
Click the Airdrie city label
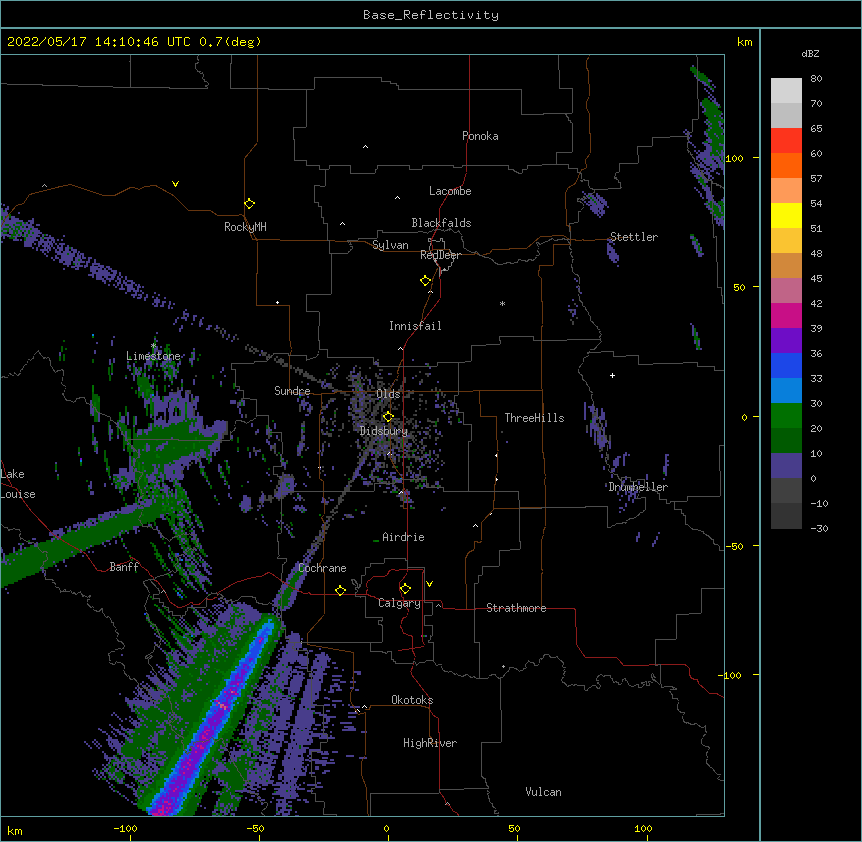[404, 537]
